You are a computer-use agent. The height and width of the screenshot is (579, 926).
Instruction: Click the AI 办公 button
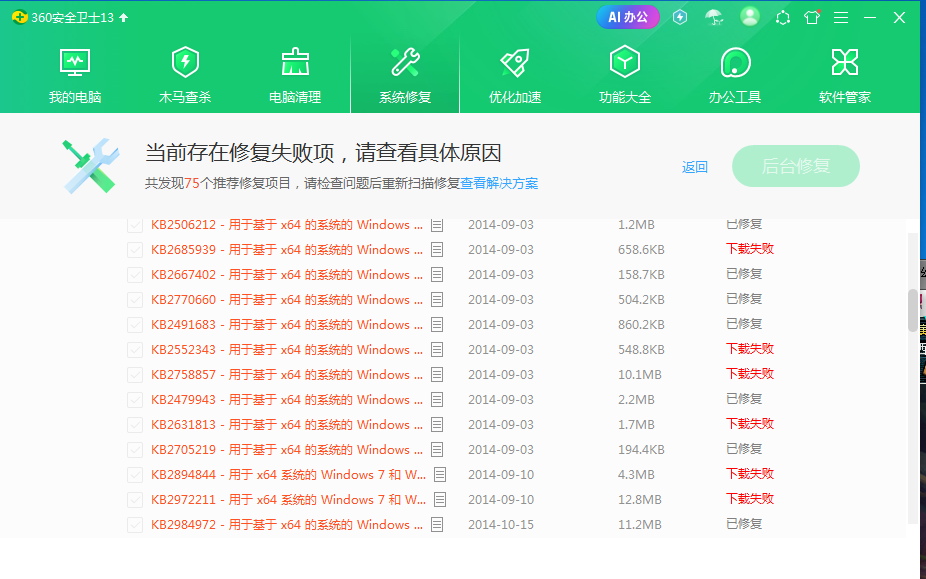coord(628,17)
